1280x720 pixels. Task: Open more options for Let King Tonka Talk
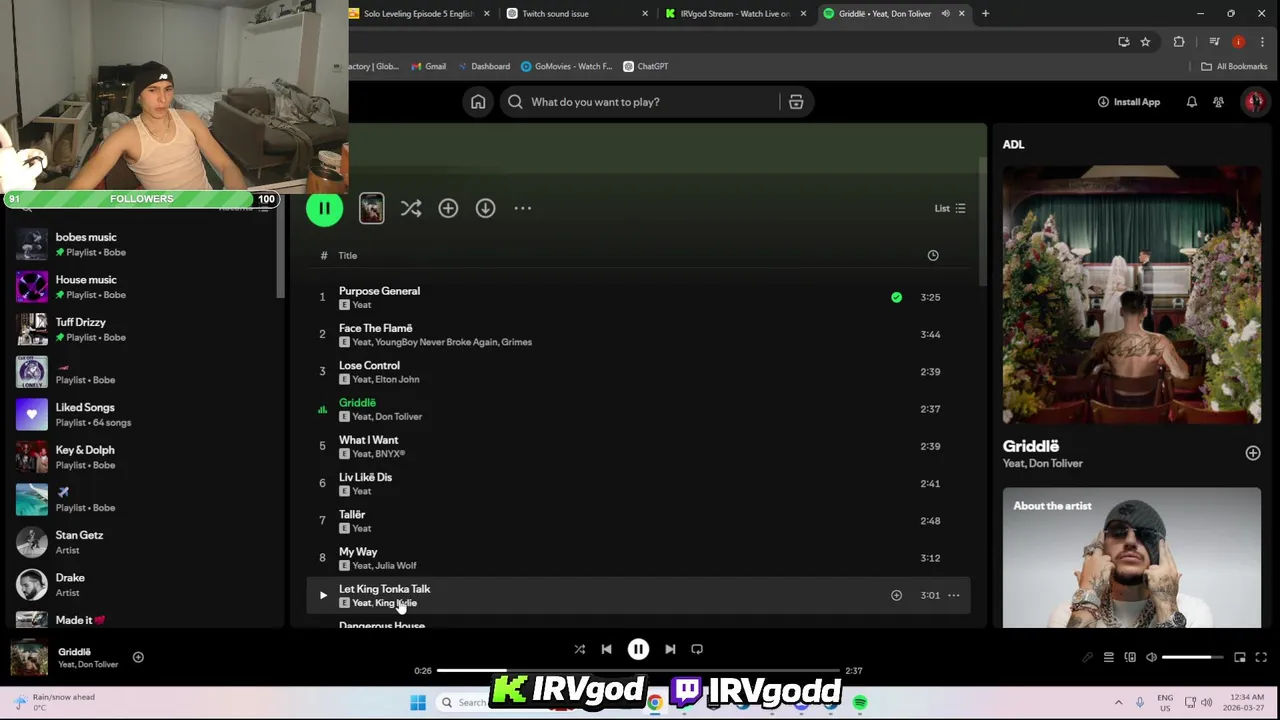coord(953,596)
